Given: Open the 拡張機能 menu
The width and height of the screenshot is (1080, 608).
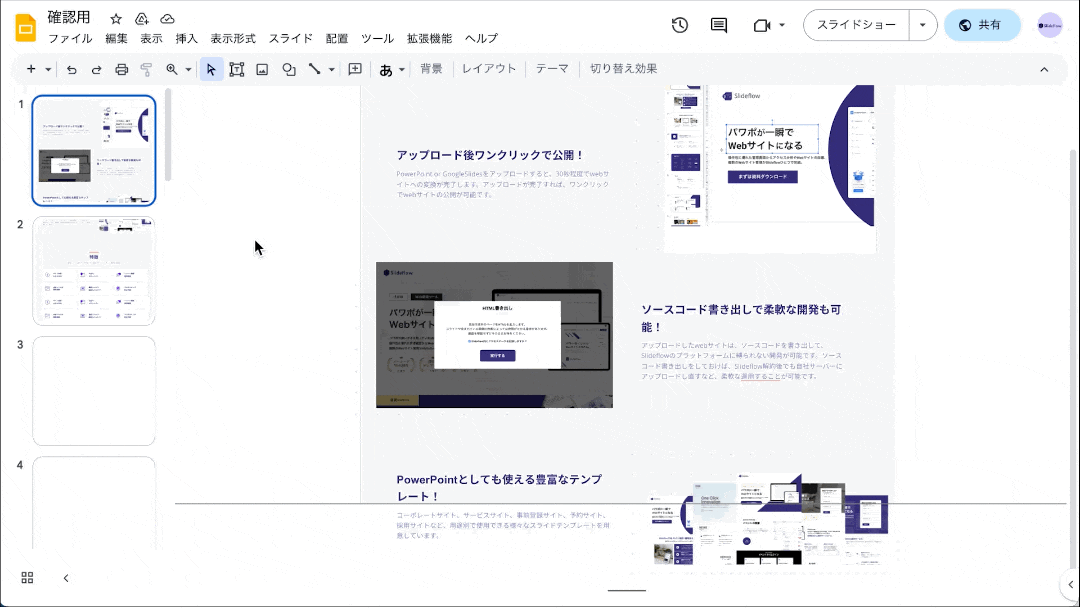Looking at the screenshot, I should point(429,39).
